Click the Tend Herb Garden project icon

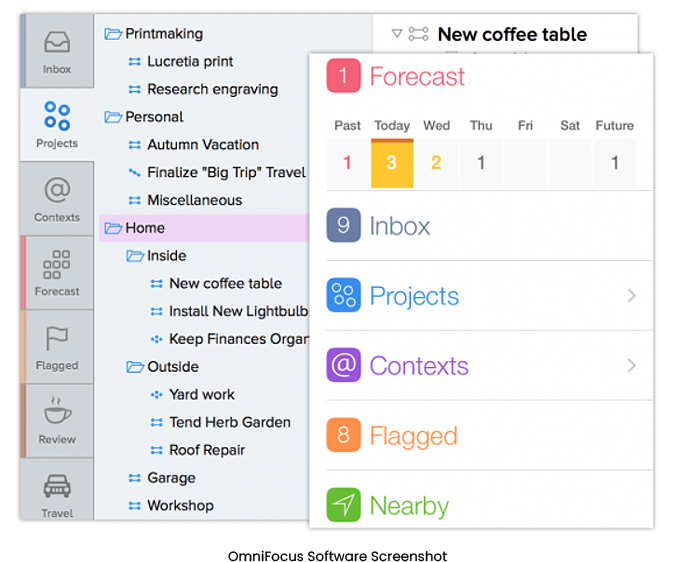[x=157, y=422]
